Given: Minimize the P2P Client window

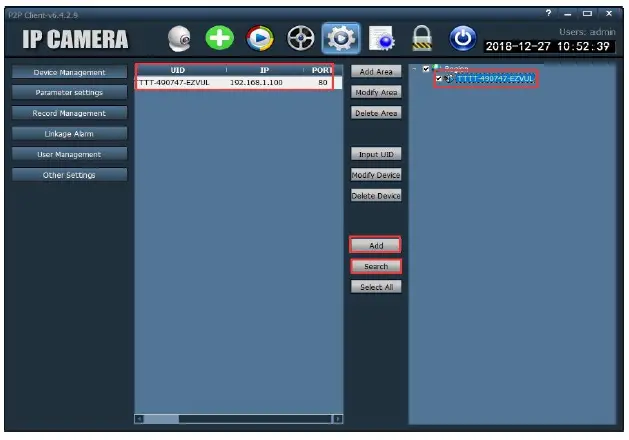Looking at the screenshot, I should 567,14.
